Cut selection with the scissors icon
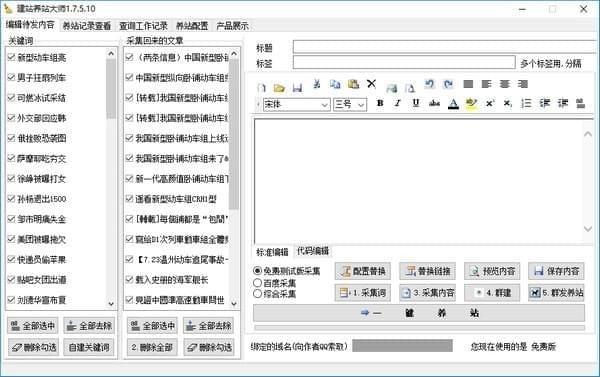The width and height of the screenshot is (600, 377). pyautogui.click(x=316, y=83)
